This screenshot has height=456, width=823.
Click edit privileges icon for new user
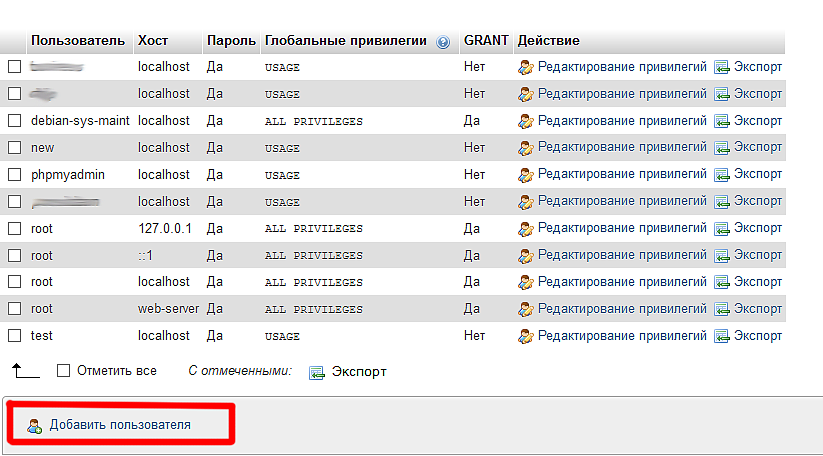(x=525, y=148)
